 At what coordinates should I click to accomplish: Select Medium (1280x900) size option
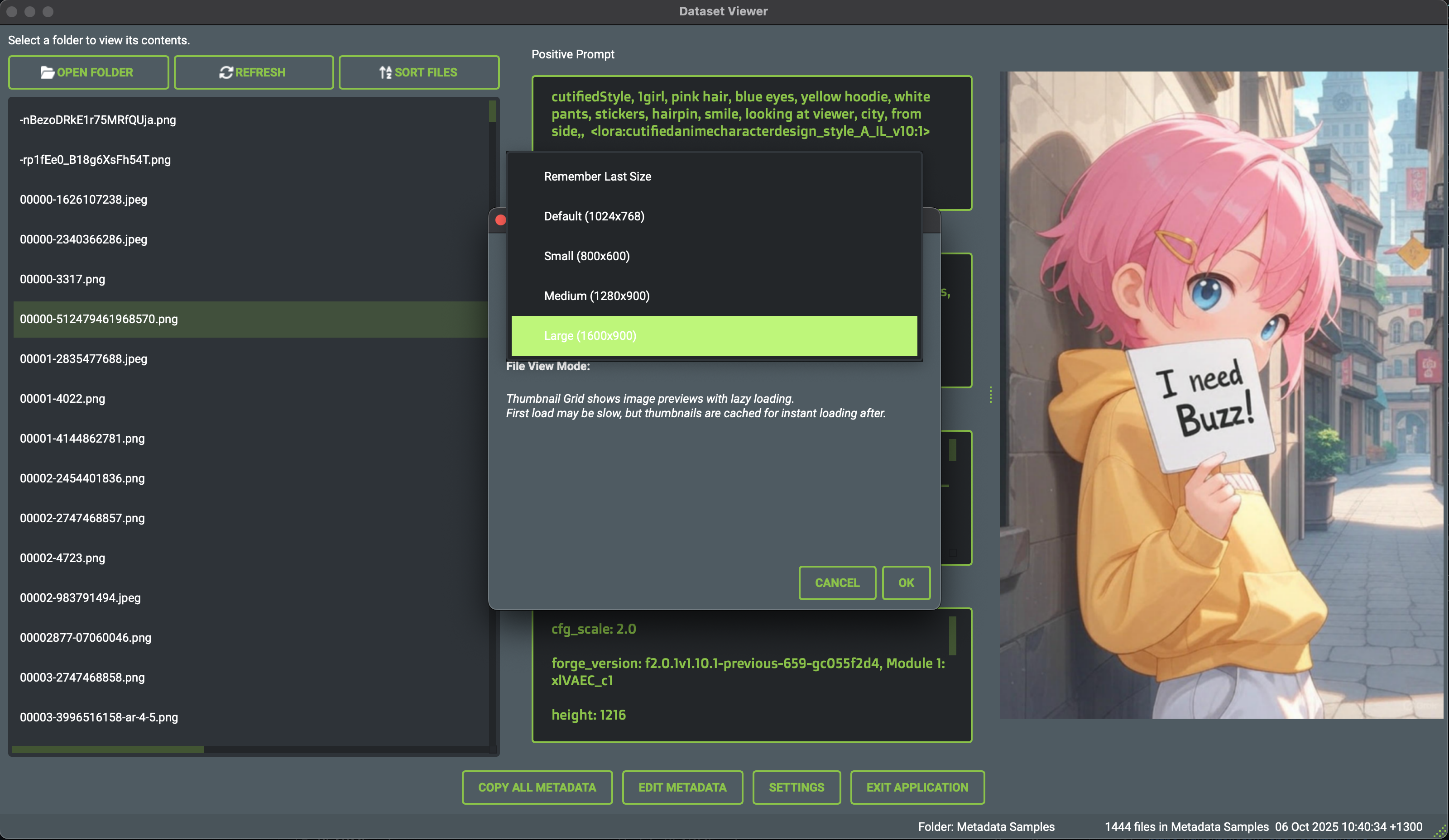point(596,296)
